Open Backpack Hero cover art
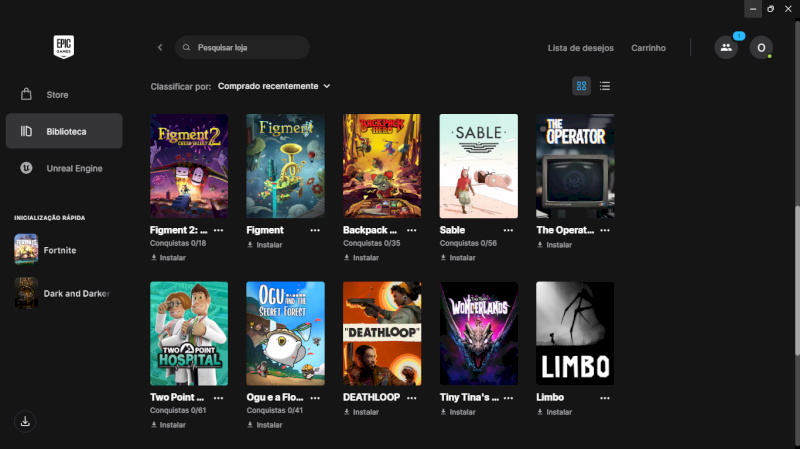Screen dimensions: 800x449 tap(382, 166)
